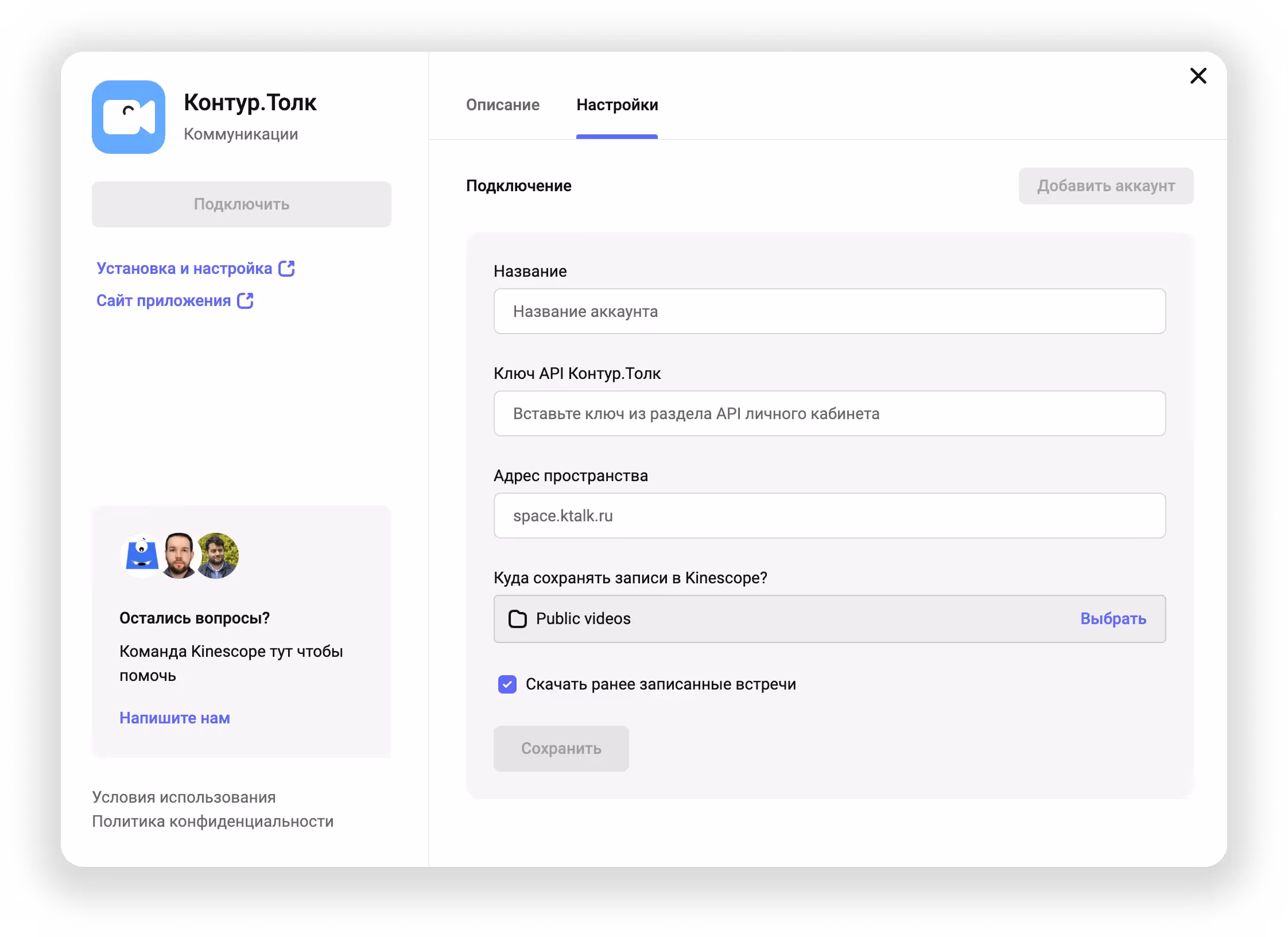Select the Настройки tab
Screen dimensions: 1288x937
617,104
